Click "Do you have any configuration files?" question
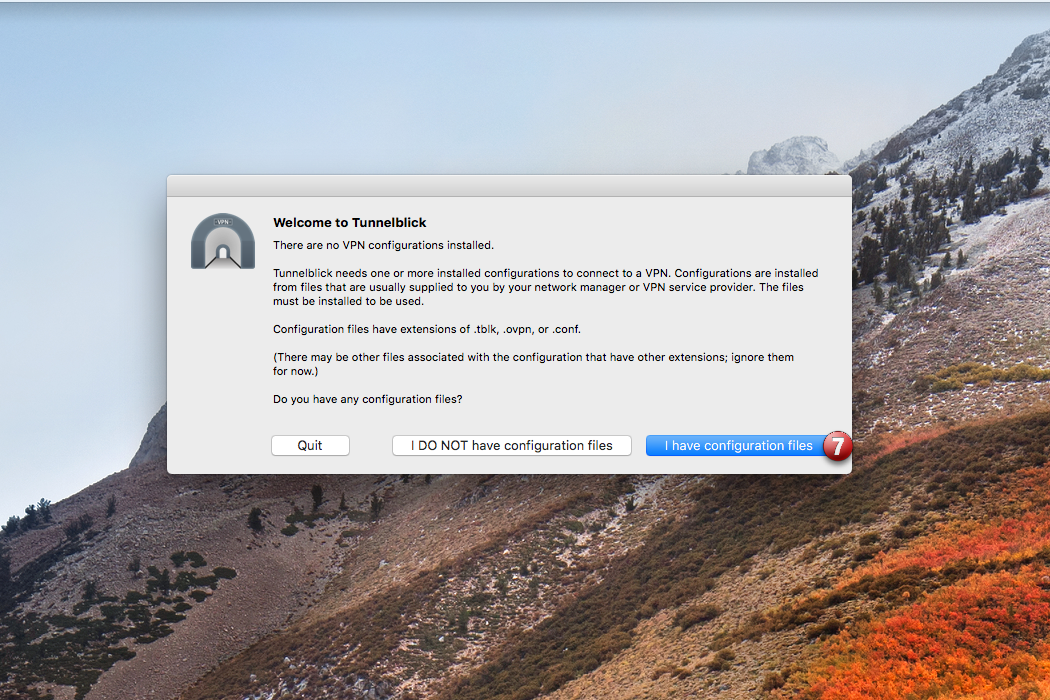 pyautogui.click(x=368, y=399)
